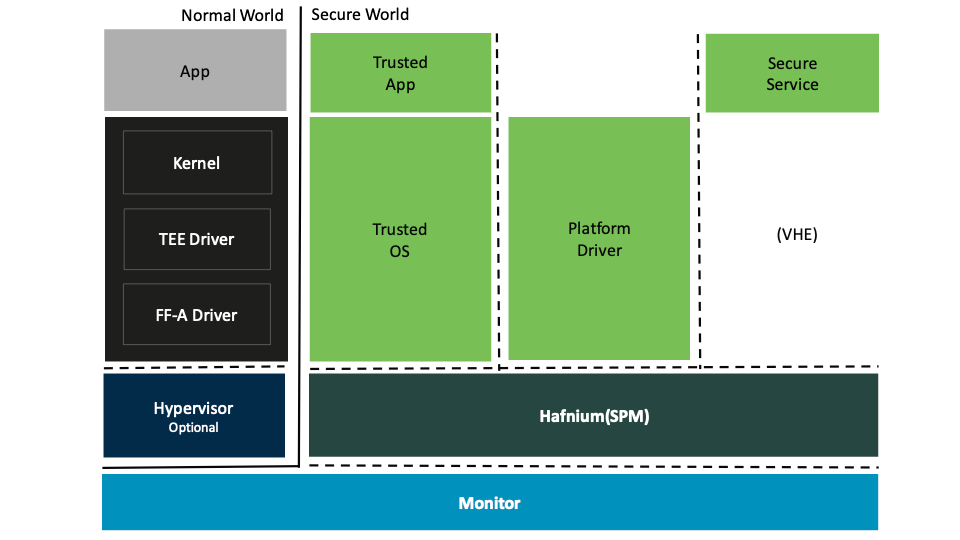Viewport: 960px width, 540px height.
Task: Click the dashed line left of Secure Service
Action: click(698, 200)
